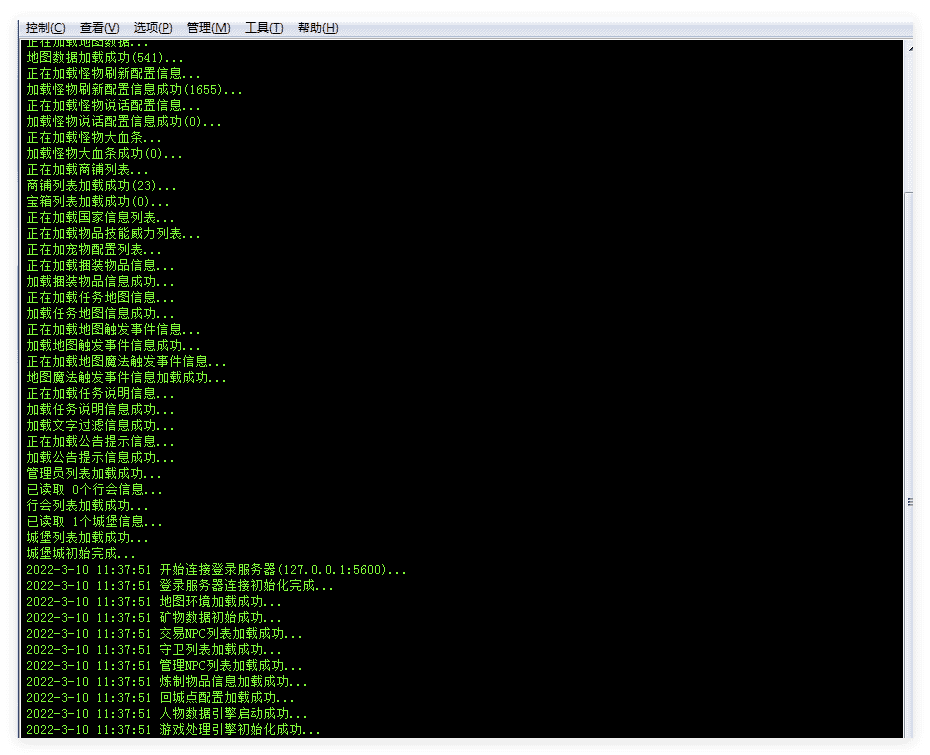Screen dimensions: 930x755
Task: Click log line 正在加载捆装物品信息...
Action: tap(100, 266)
